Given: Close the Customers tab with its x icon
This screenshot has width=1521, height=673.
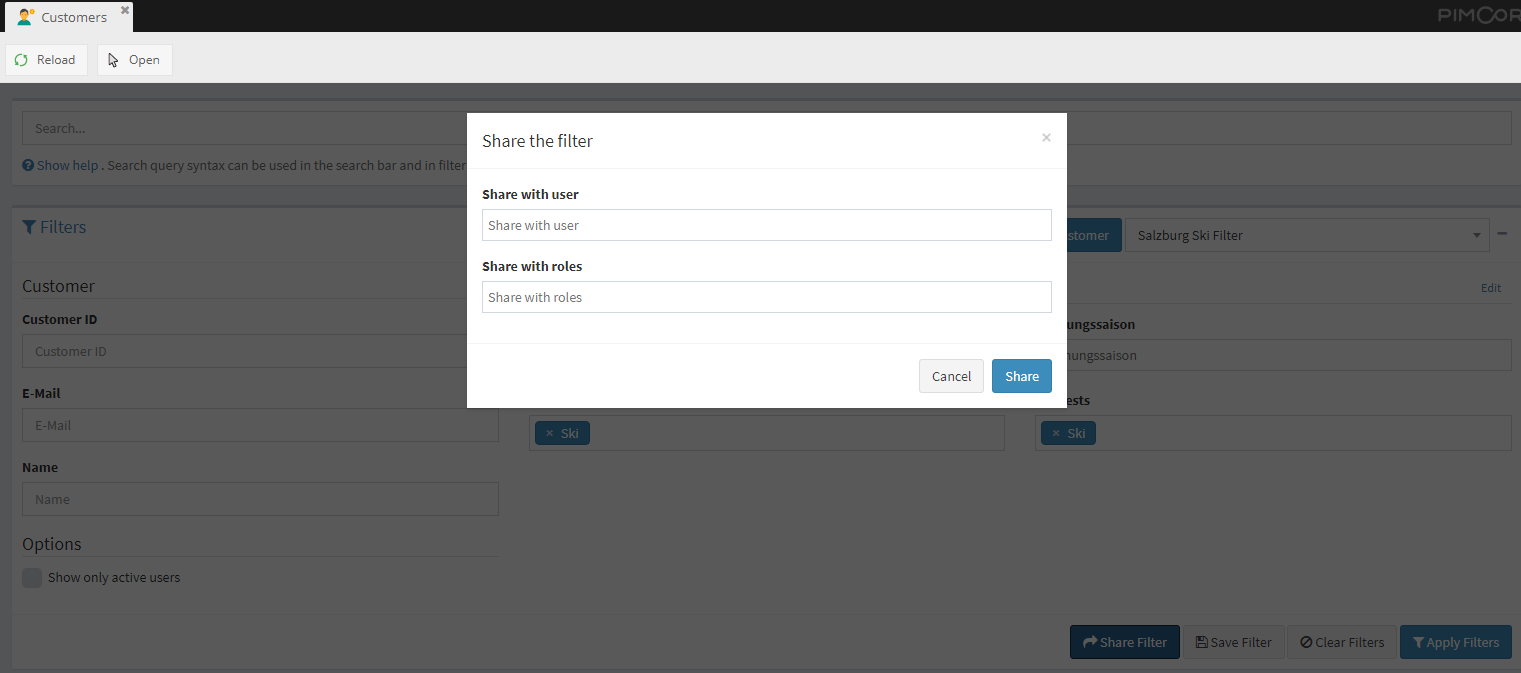Looking at the screenshot, I should click(x=125, y=10).
